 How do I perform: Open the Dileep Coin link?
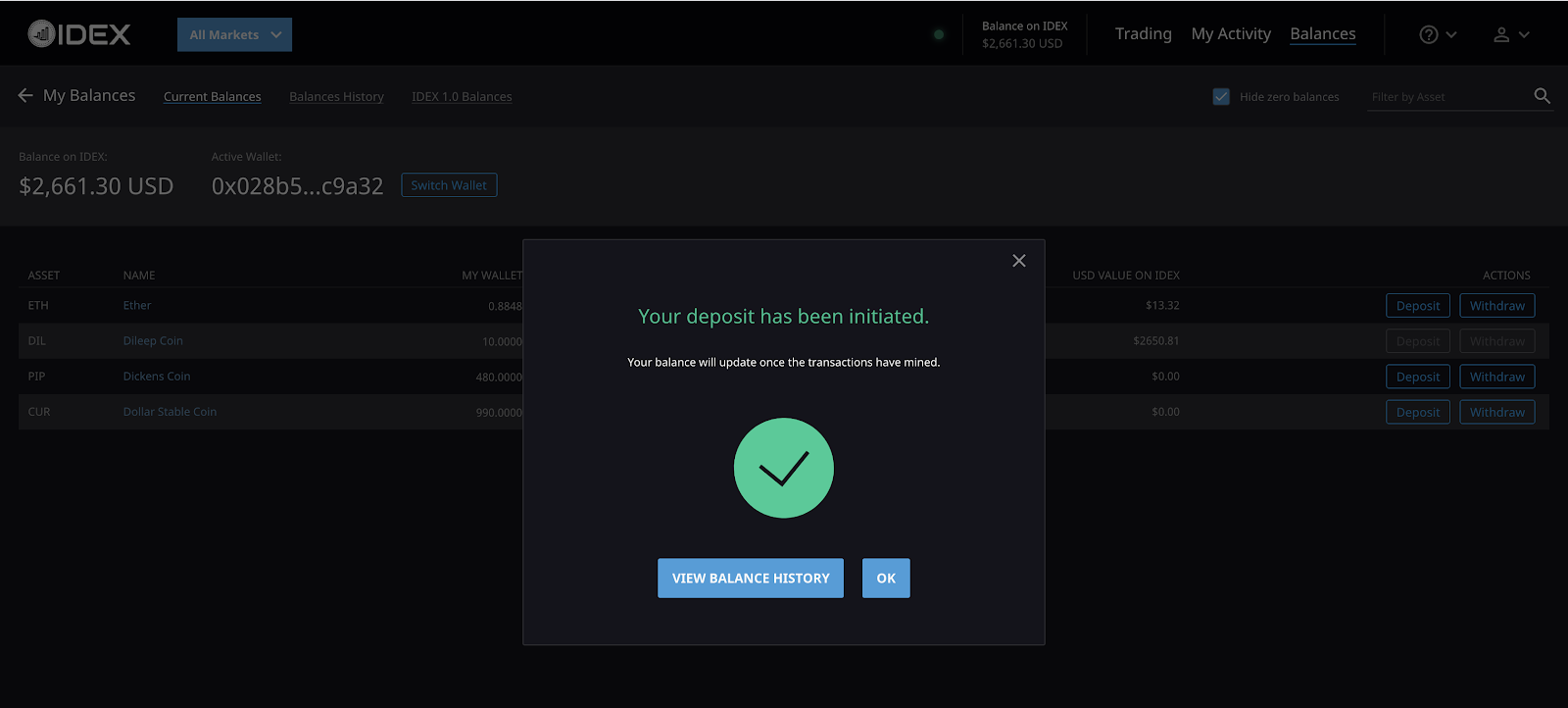point(153,341)
